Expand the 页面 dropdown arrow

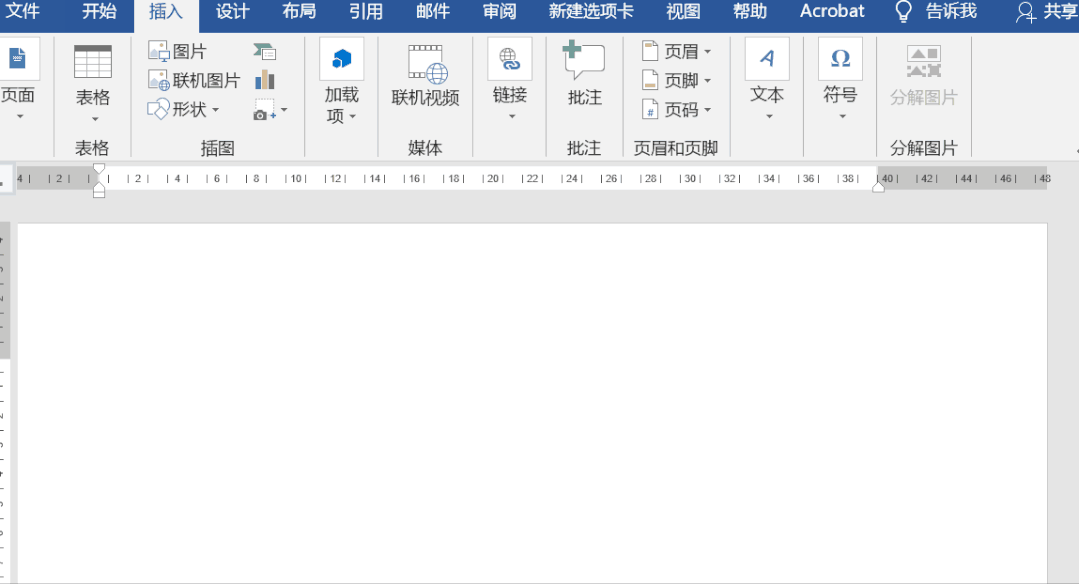pyautogui.click(x=19, y=116)
